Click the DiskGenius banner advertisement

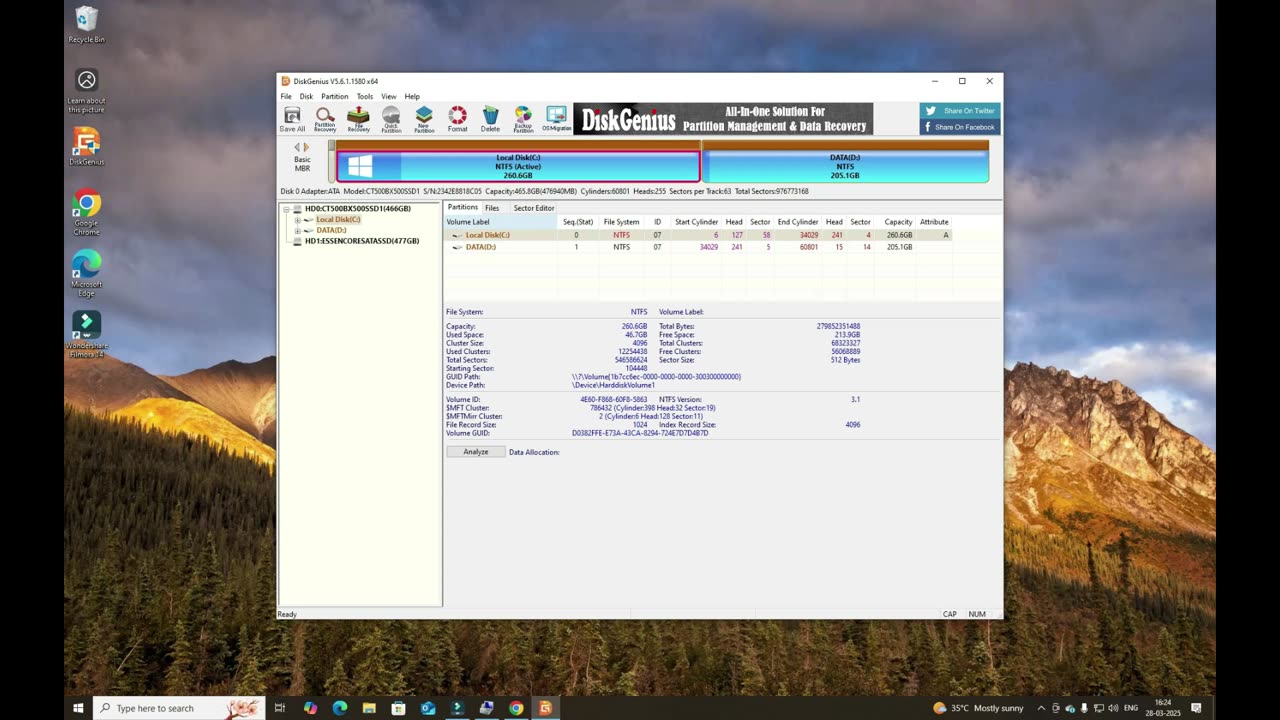(x=723, y=119)
